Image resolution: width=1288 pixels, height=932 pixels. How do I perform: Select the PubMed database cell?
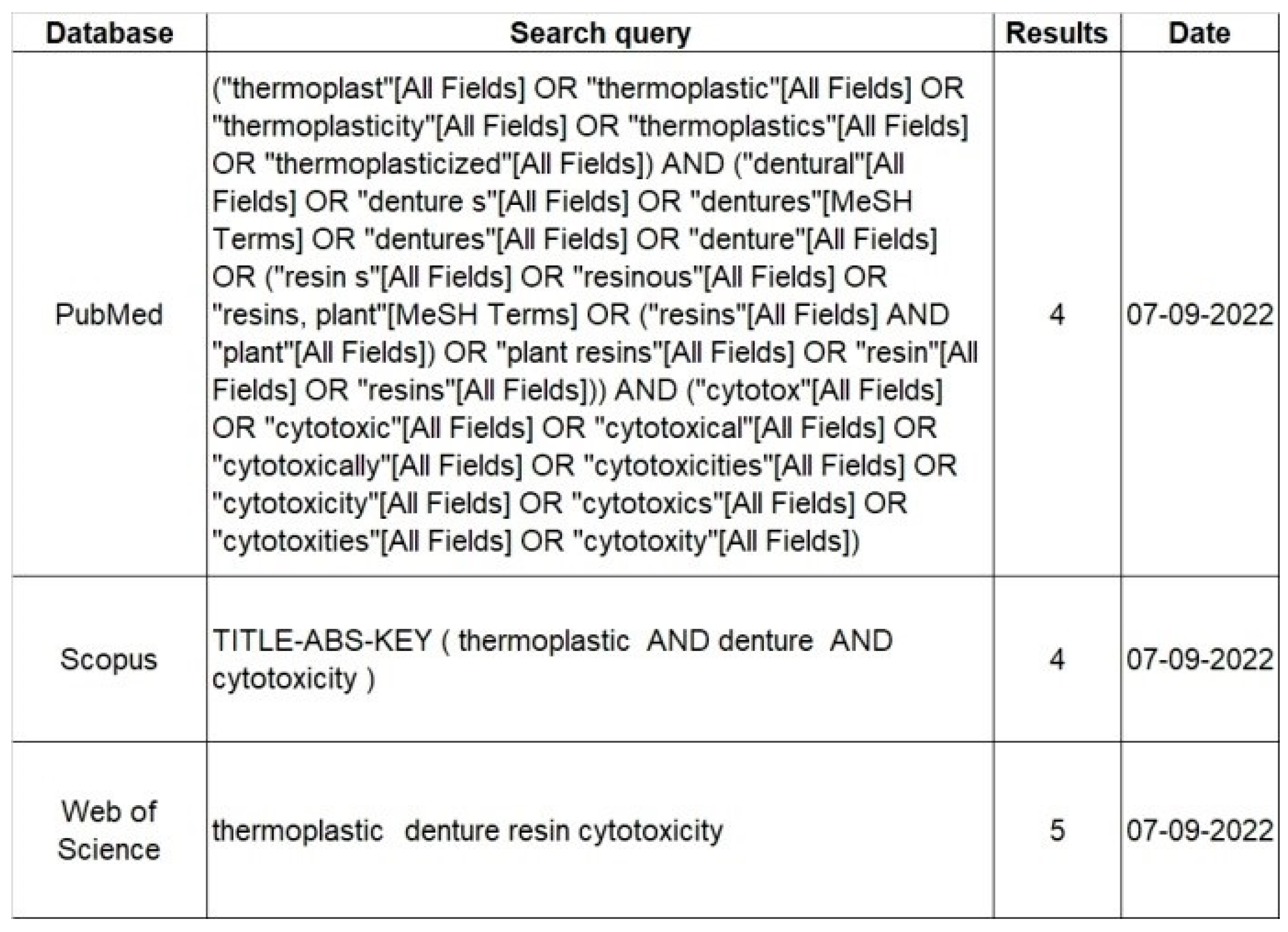pos(109,314)
